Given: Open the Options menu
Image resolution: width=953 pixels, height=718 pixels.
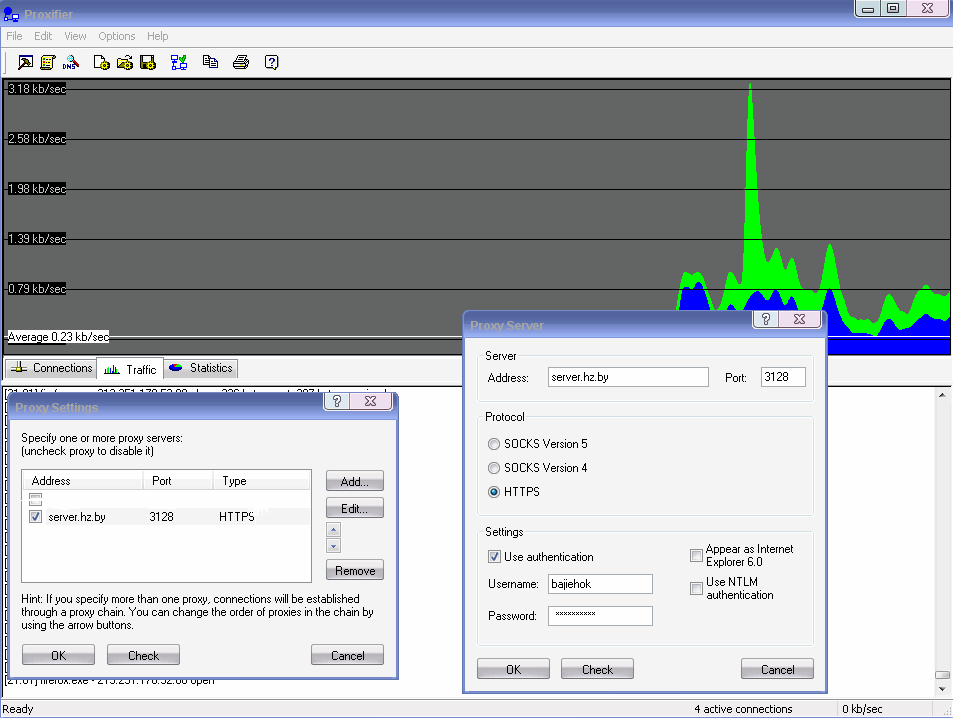Looking at the screenshot, I should [117, 36].
